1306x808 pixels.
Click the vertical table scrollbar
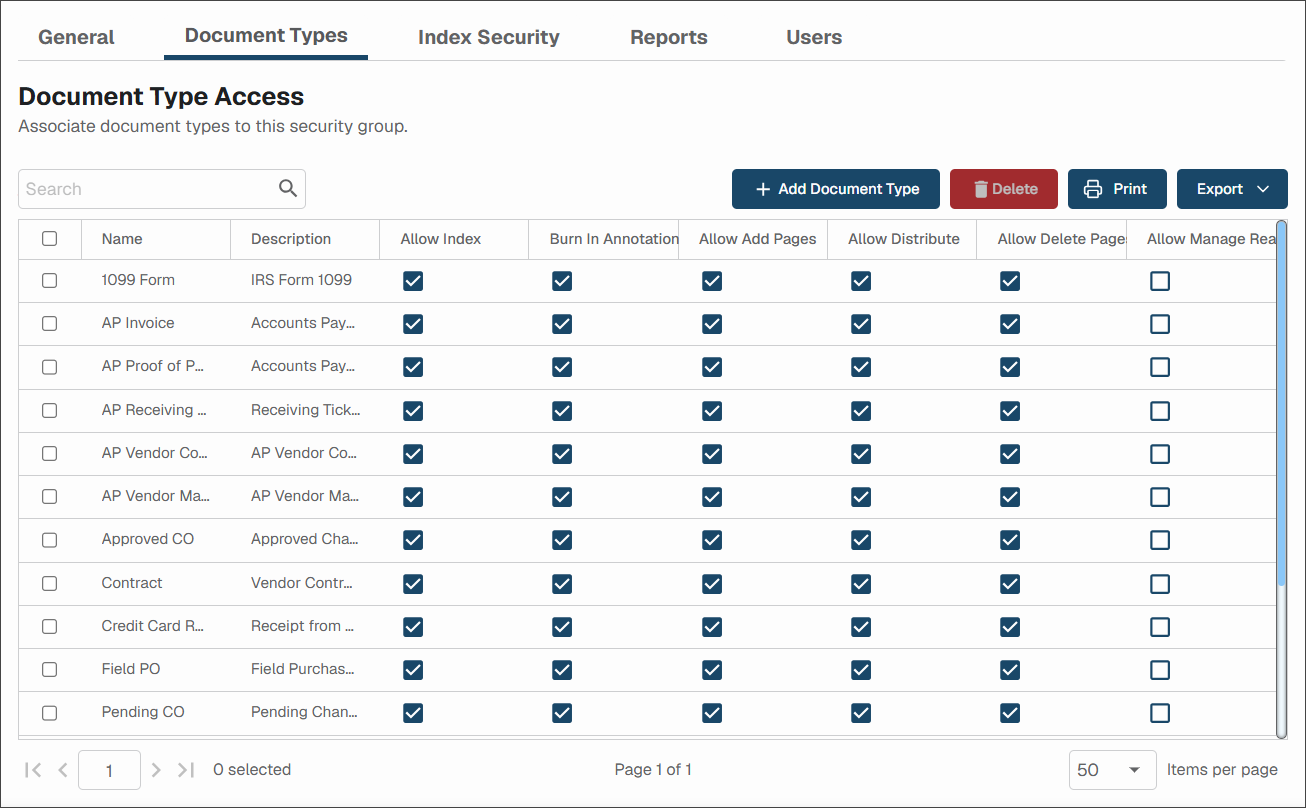click(x=1281, y=404)
